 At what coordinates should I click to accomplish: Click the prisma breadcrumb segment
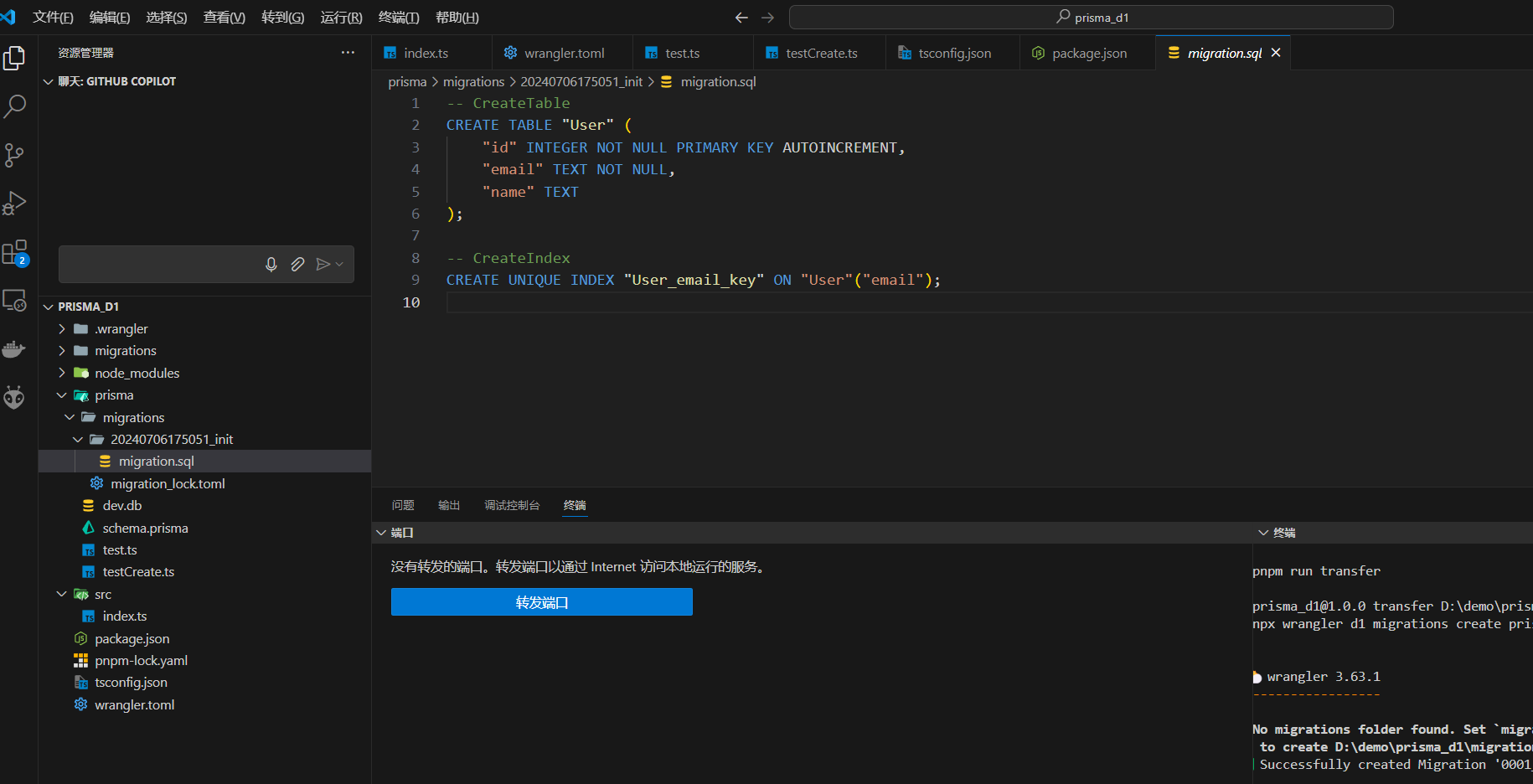click(x=407, y=81)
